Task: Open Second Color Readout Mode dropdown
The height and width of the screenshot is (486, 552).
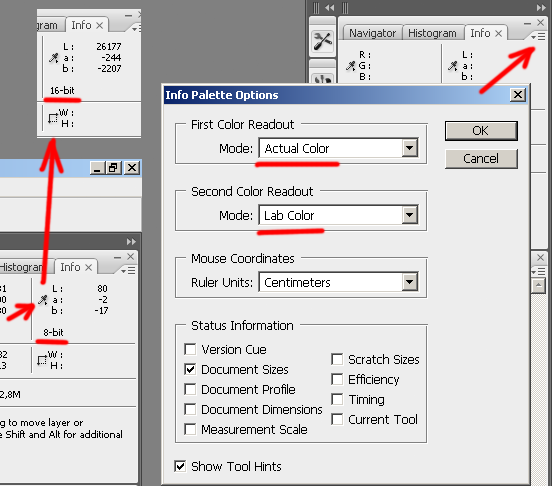Action: tap(410, 215)
